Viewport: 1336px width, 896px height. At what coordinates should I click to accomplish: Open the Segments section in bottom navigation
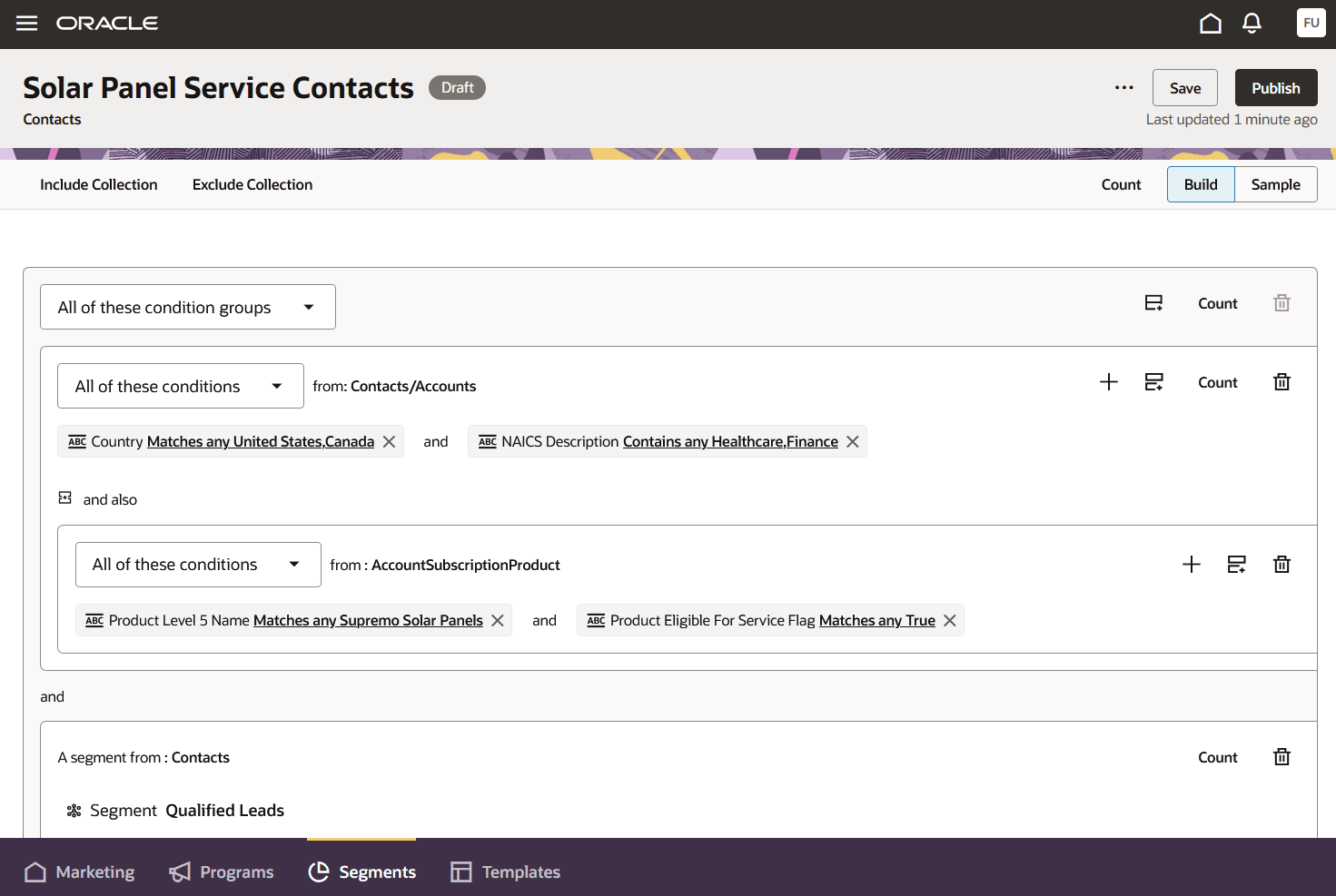tap(361, 871)
